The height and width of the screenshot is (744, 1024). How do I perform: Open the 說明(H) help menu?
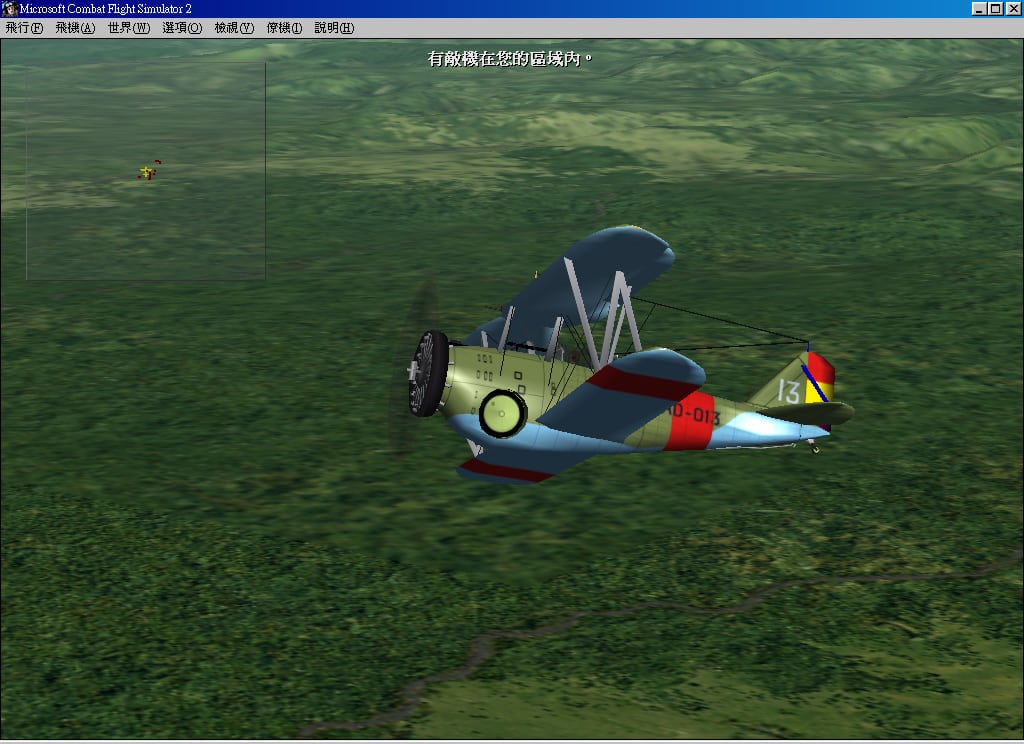[x=334, y=28]
